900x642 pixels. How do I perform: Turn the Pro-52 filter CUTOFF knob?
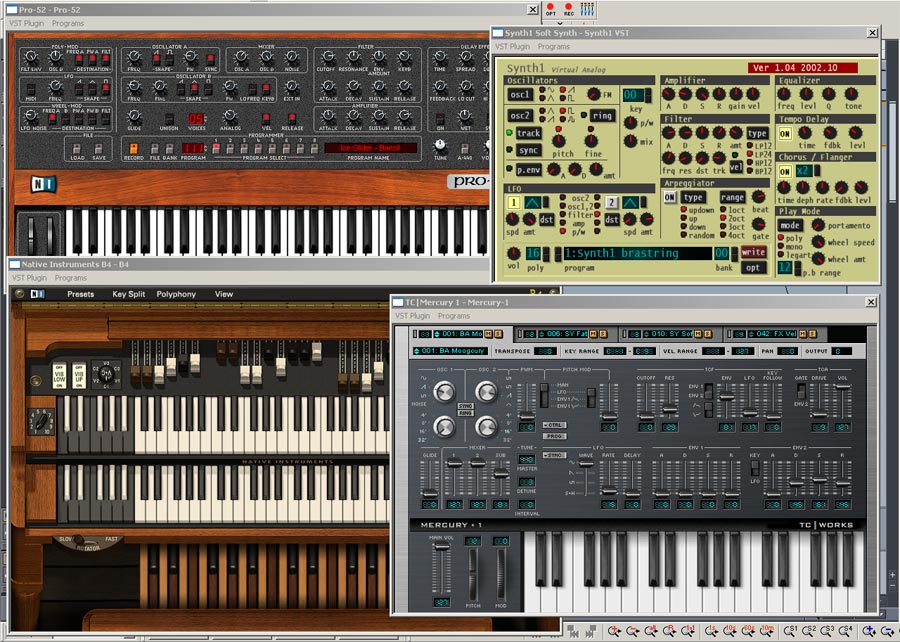328,57
